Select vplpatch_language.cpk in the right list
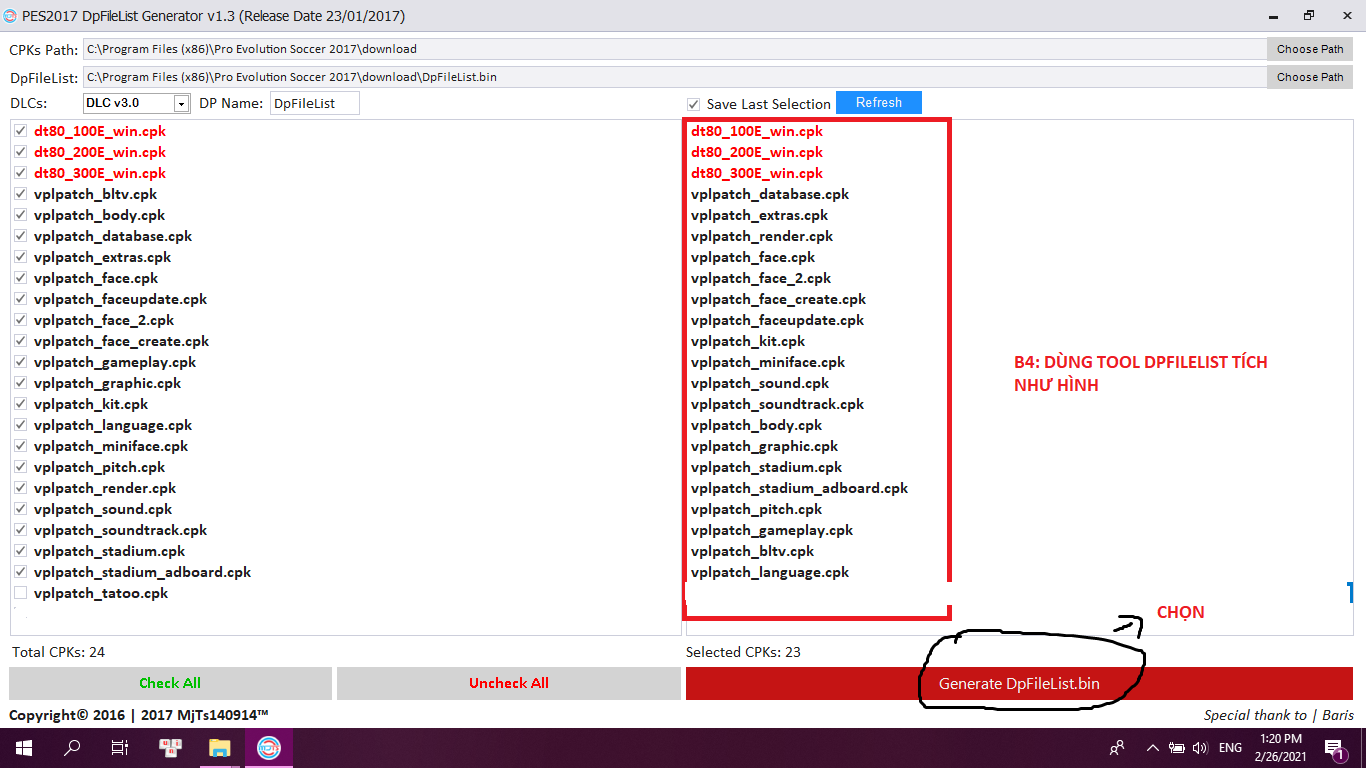1366x768 pixels. (770, 572)
